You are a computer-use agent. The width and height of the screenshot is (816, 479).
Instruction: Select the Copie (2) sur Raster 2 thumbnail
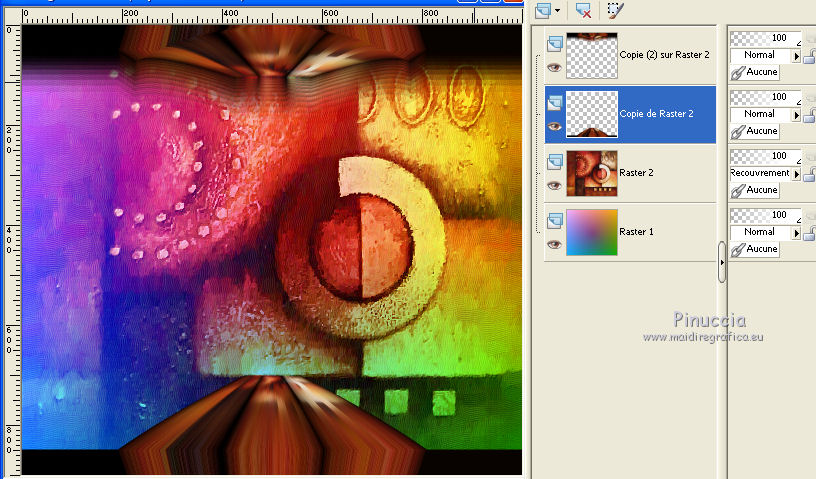tap(592, 56)
